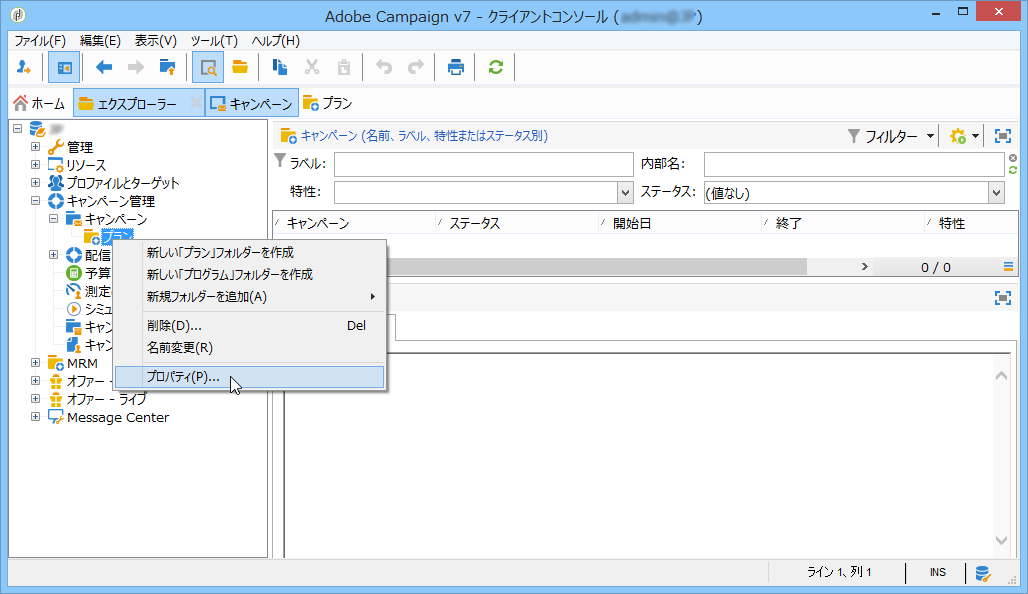Screen dimensions: 1028x594
Task: Click the horizontal scrollbar right arrow
Action: coord(865,266)
